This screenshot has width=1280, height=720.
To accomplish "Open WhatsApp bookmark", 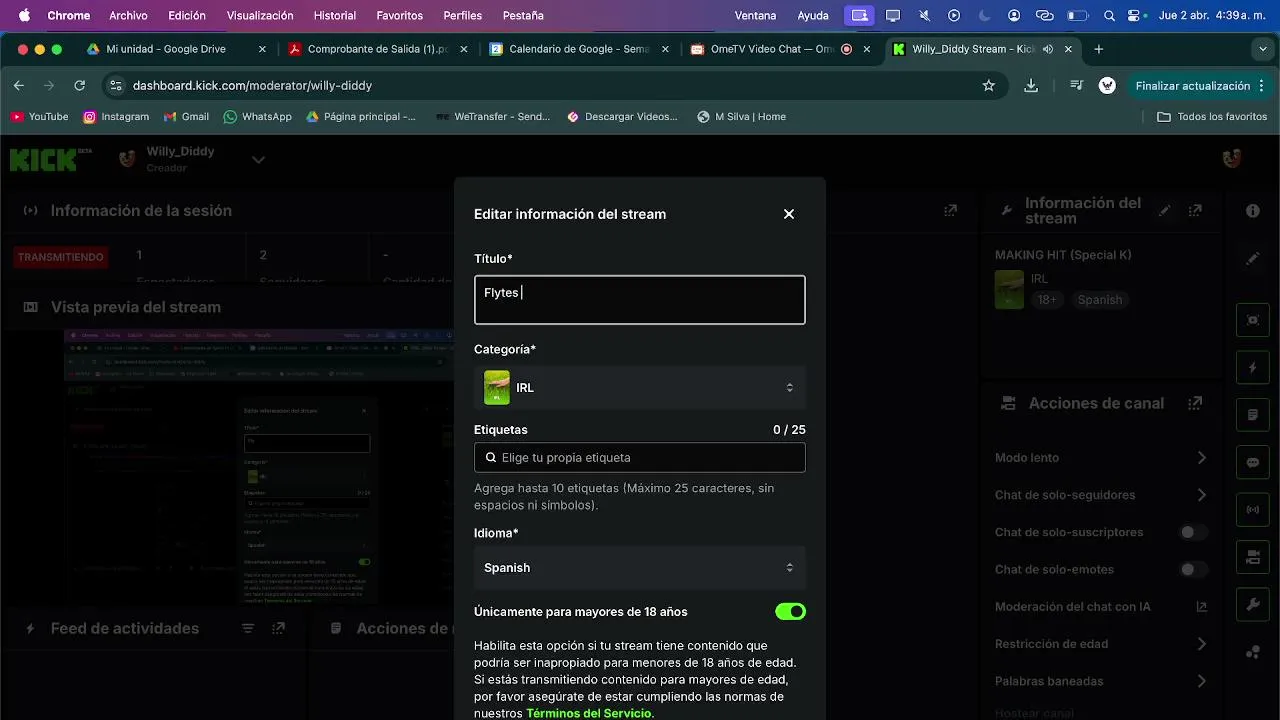I will pyautogui.click(x=257, y=117).
